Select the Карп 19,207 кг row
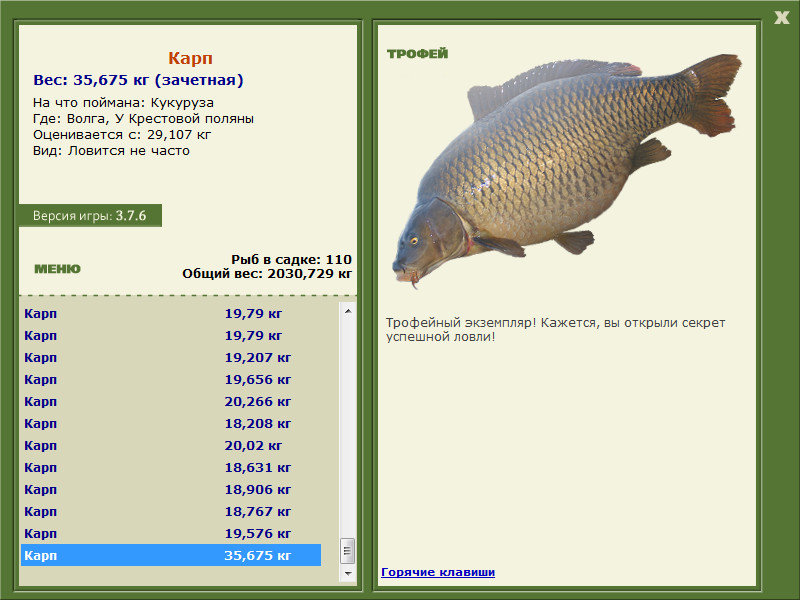The image size is (800, 600). click(171, 358)
